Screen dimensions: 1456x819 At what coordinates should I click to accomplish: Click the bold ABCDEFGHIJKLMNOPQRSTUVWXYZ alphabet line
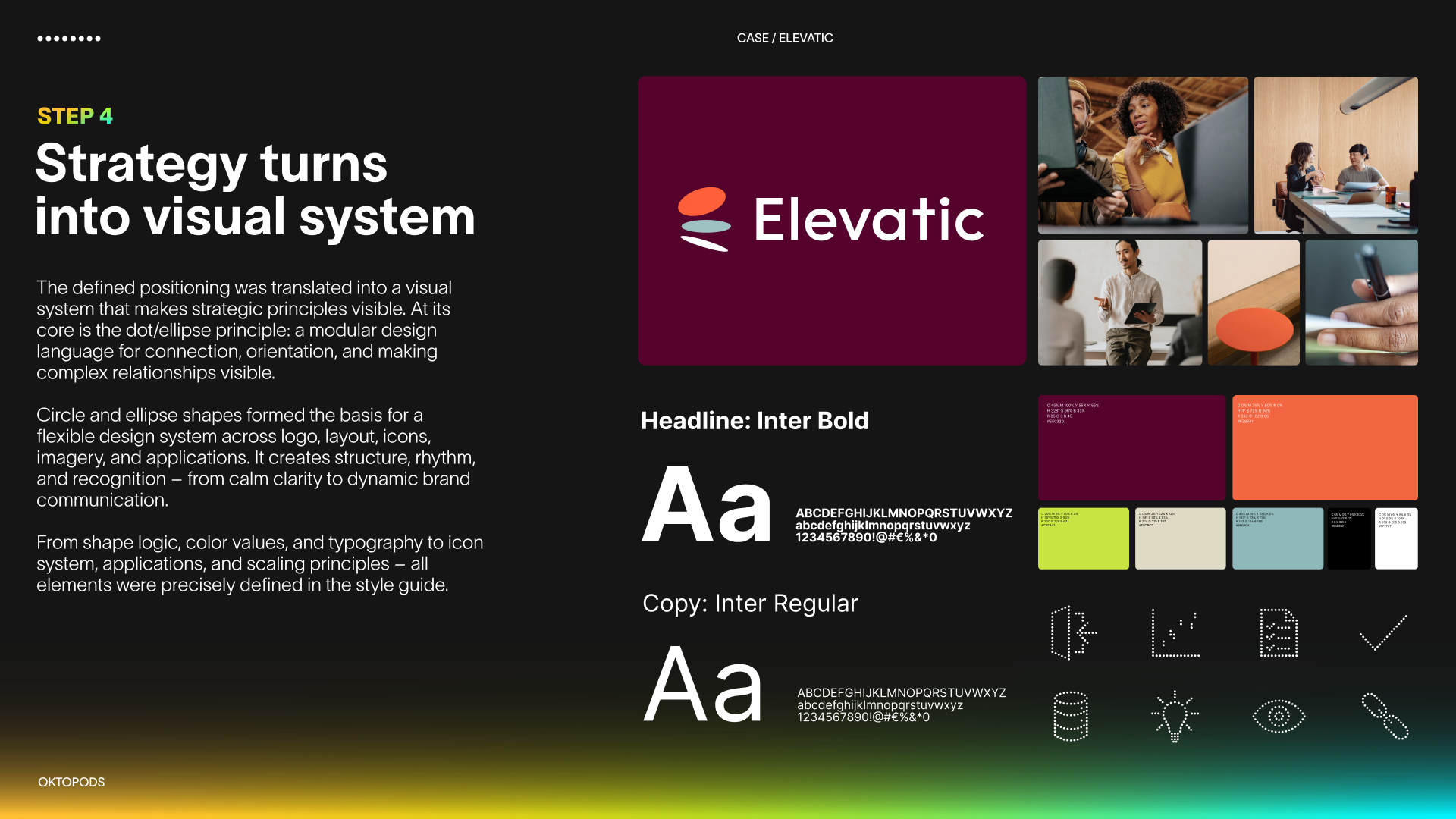click(904, 513)
